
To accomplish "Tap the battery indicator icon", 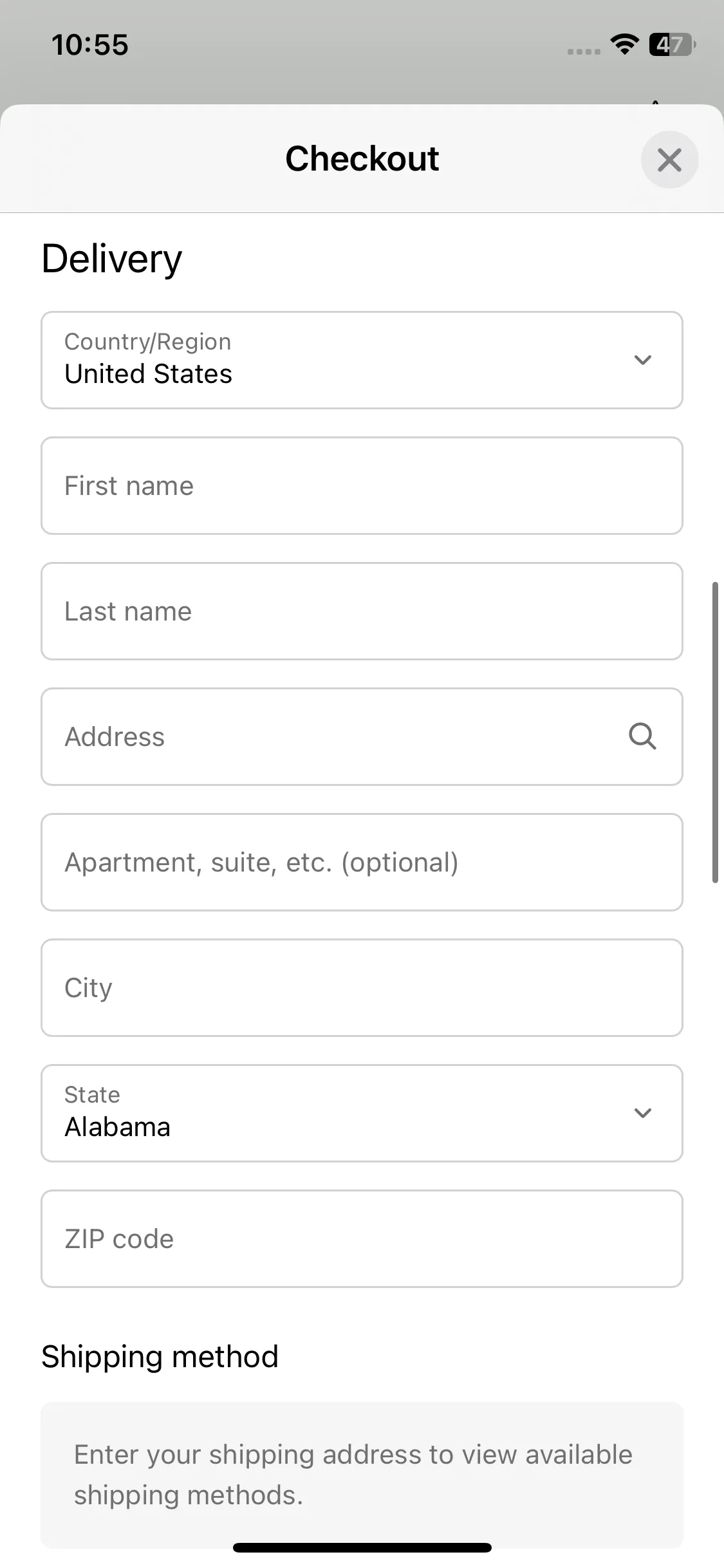I will pos(673,44).
